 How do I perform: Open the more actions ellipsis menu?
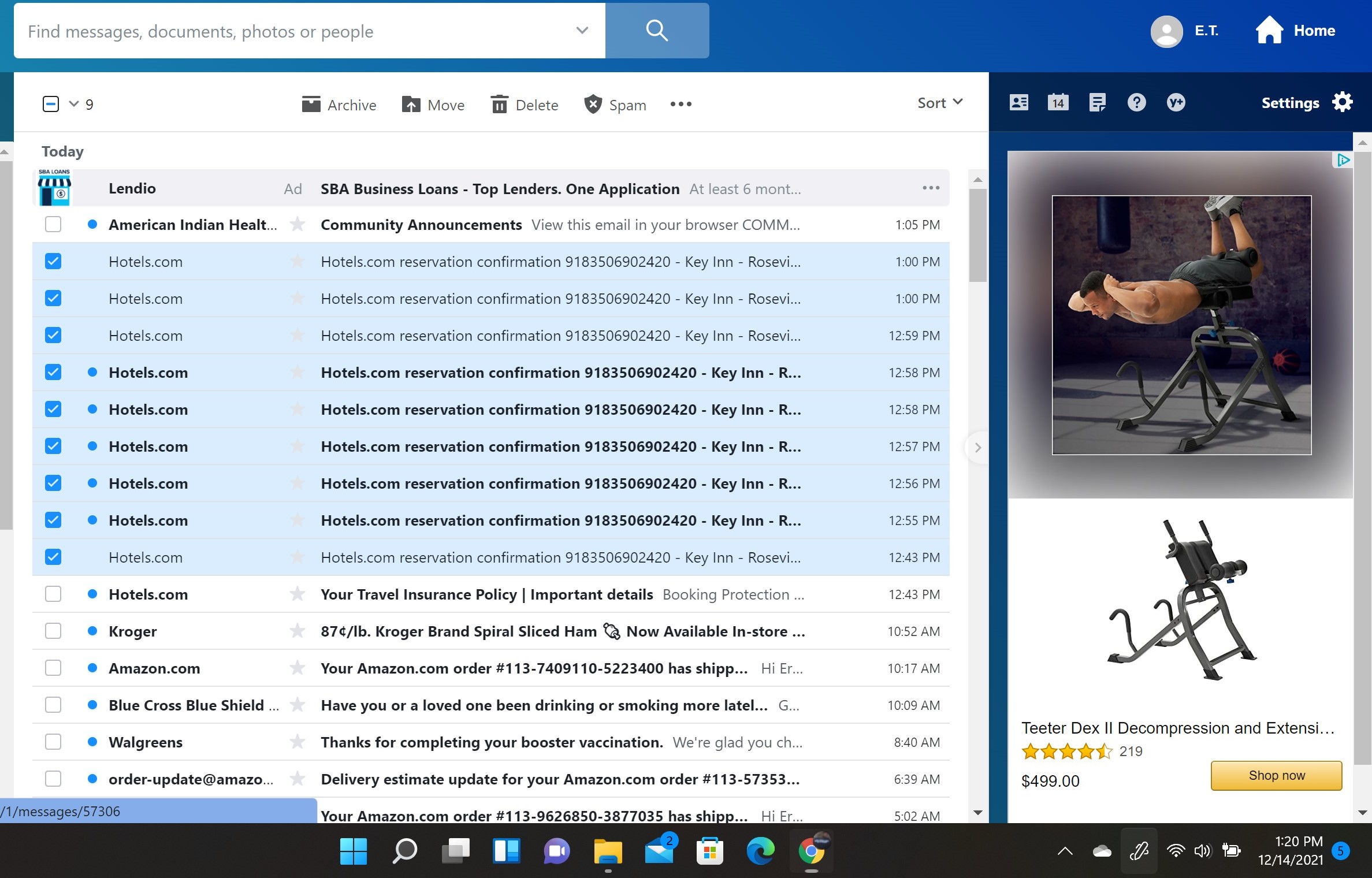tap(681, 104)
